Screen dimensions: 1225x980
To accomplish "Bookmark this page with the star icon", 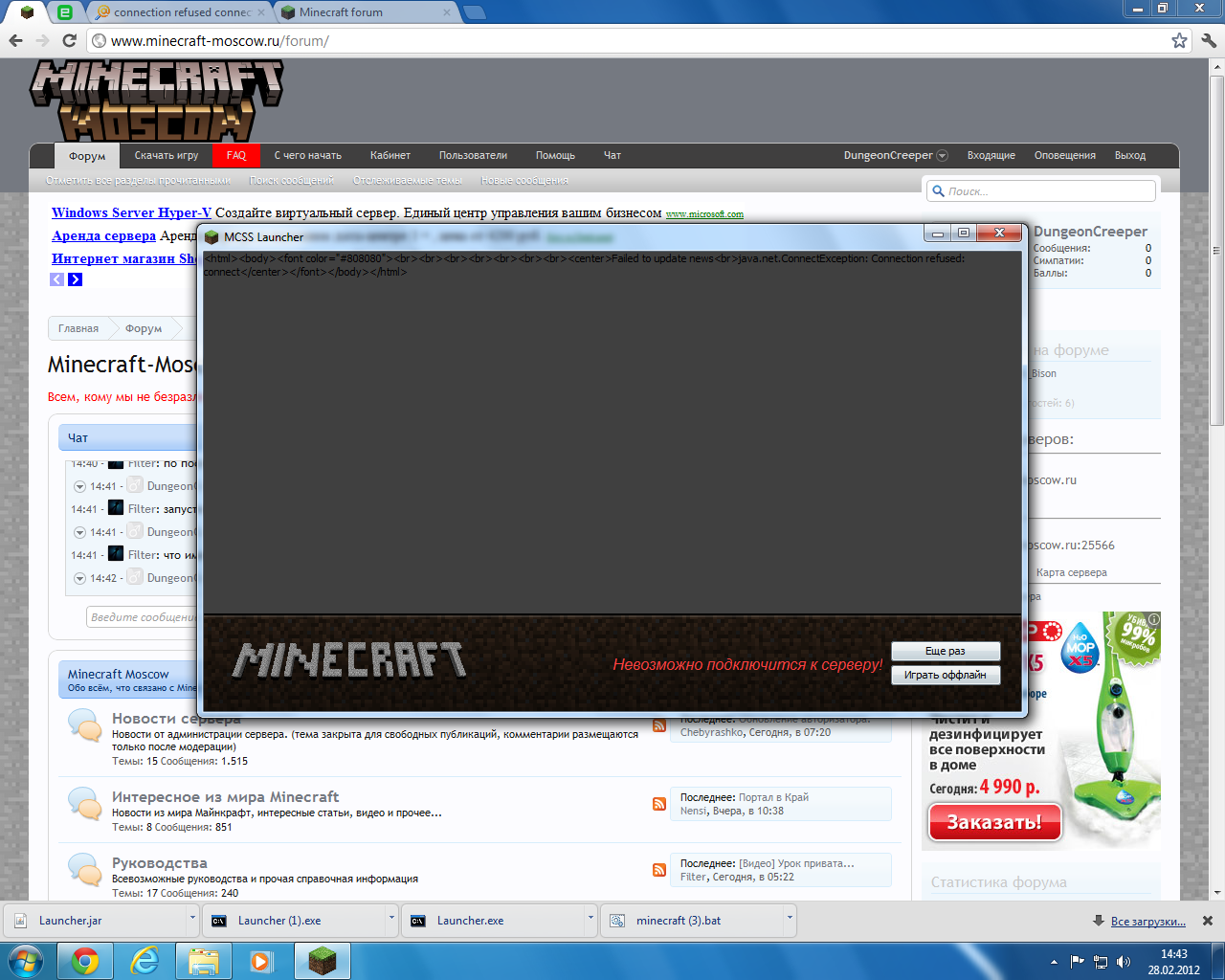I will (x=1179, y=40).
